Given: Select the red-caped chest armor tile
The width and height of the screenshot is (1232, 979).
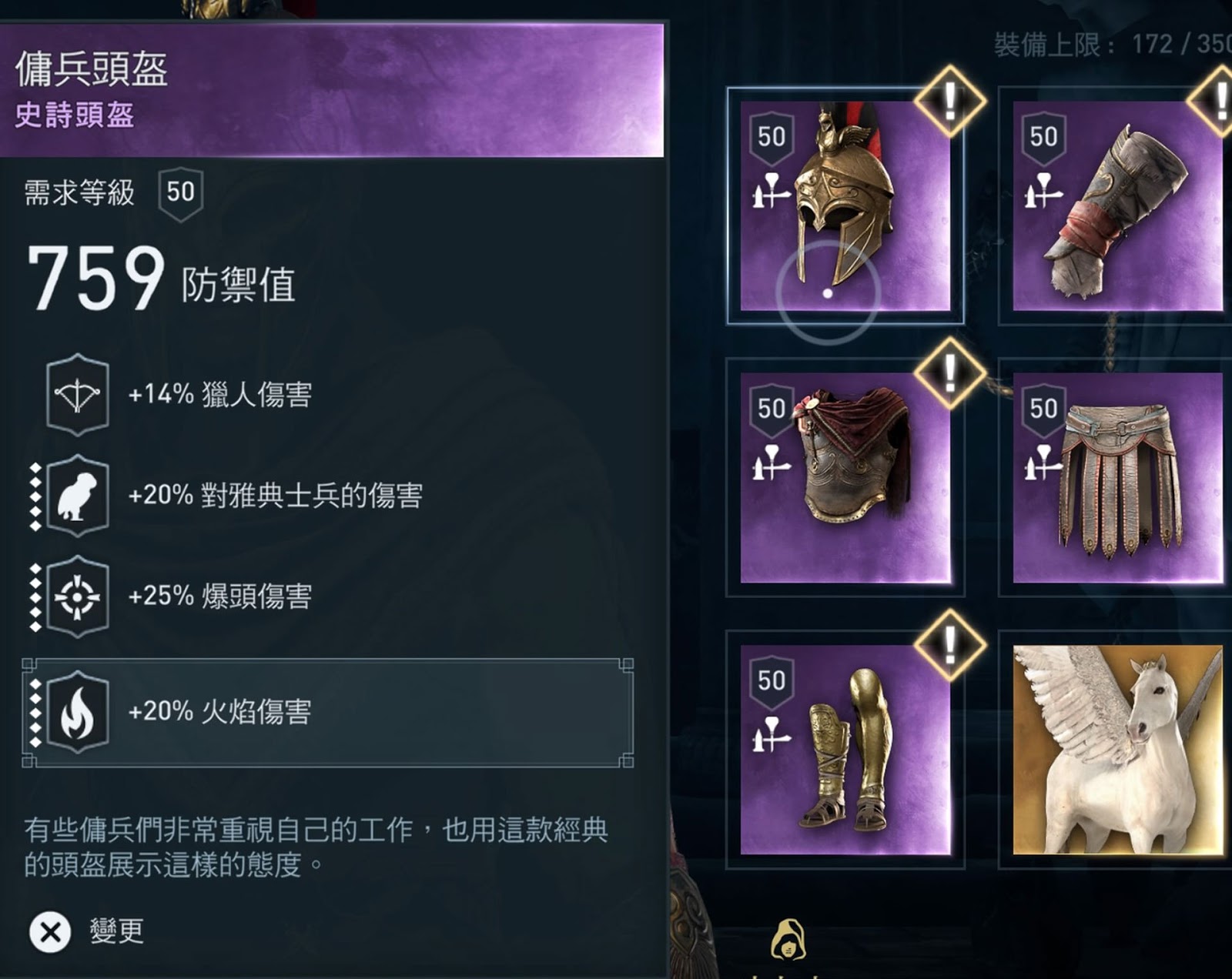Looking at the screenshot, I should tap(845, 478).
